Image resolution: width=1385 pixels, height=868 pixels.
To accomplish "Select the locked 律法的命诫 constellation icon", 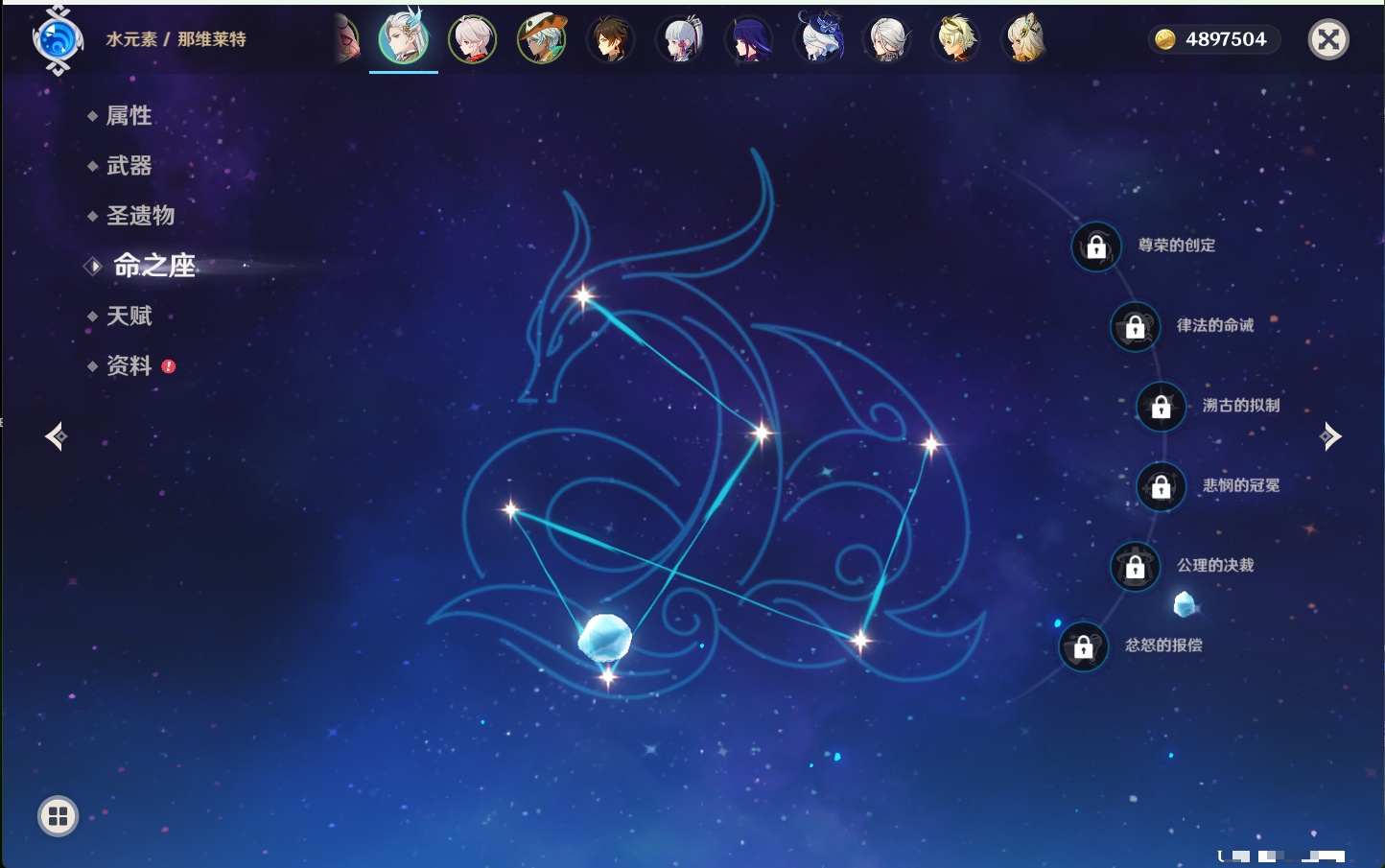I will 1135,327.
